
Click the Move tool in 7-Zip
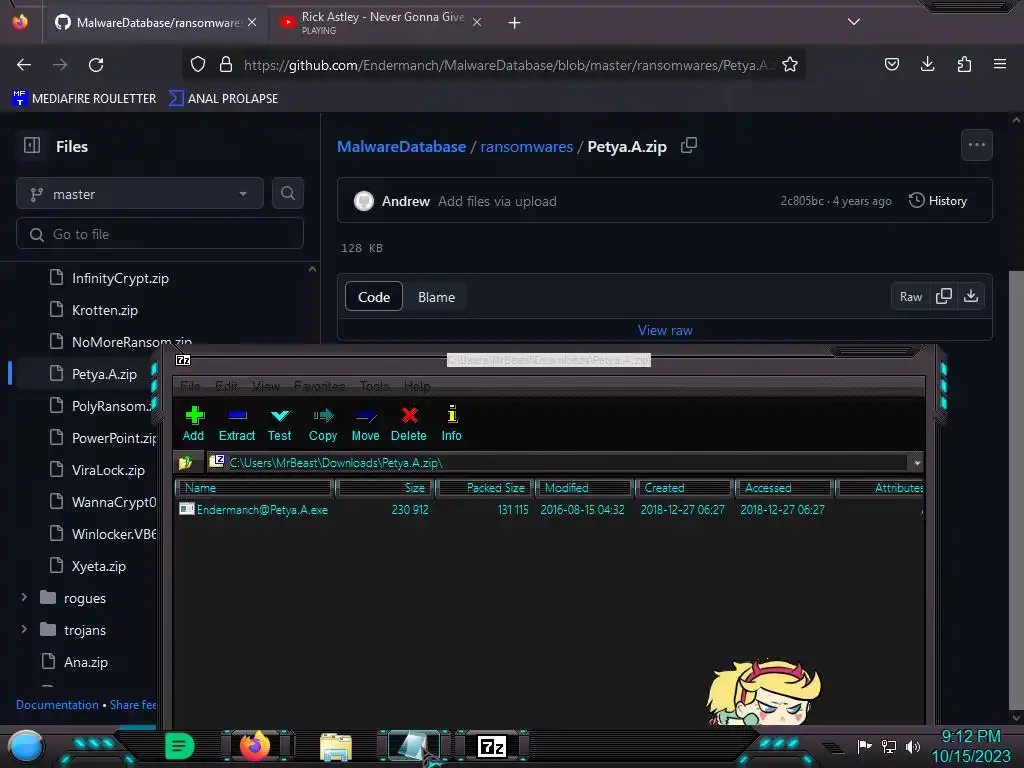pyautogui.click(x=365, y=423)
